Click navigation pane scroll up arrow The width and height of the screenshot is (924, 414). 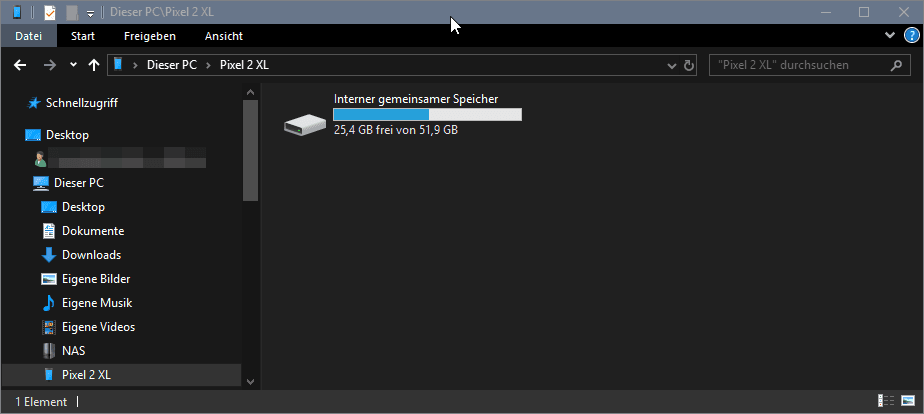pos(250,92)
